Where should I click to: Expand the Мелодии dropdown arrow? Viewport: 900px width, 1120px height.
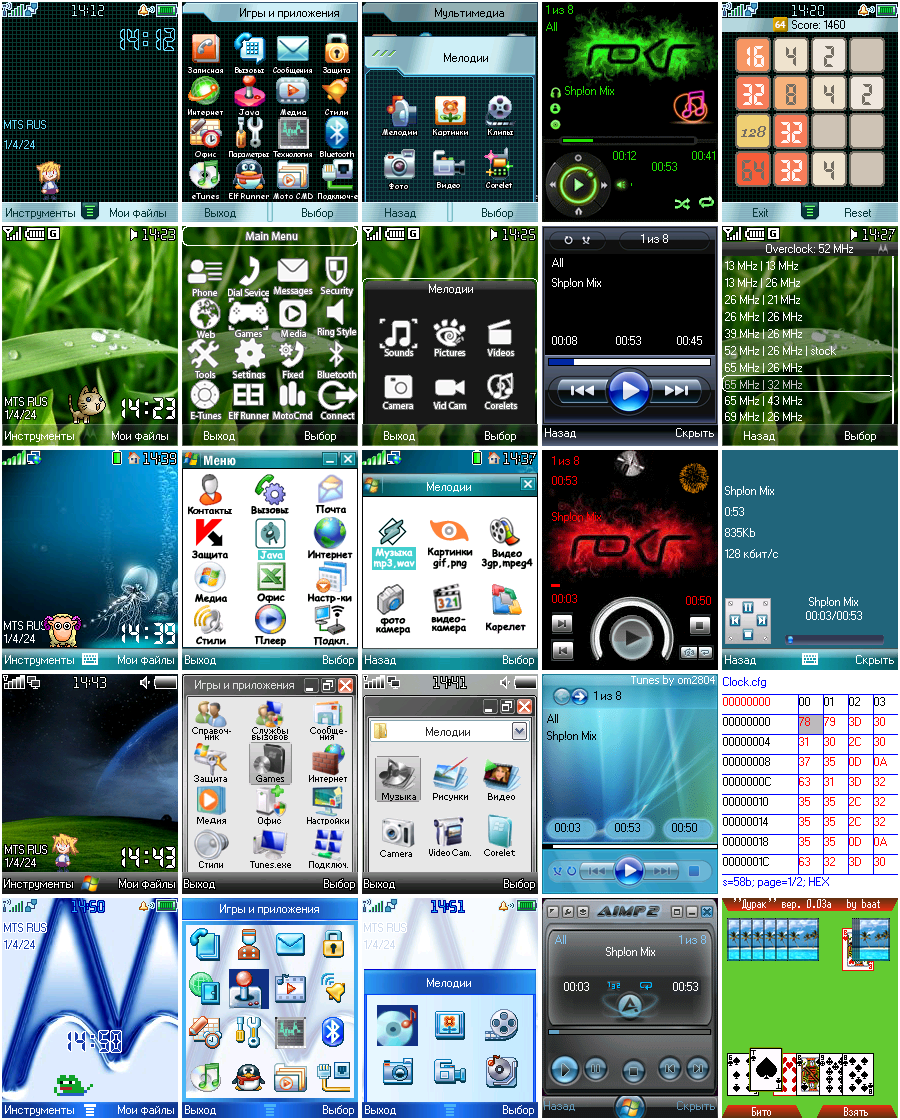click(519, 731)
